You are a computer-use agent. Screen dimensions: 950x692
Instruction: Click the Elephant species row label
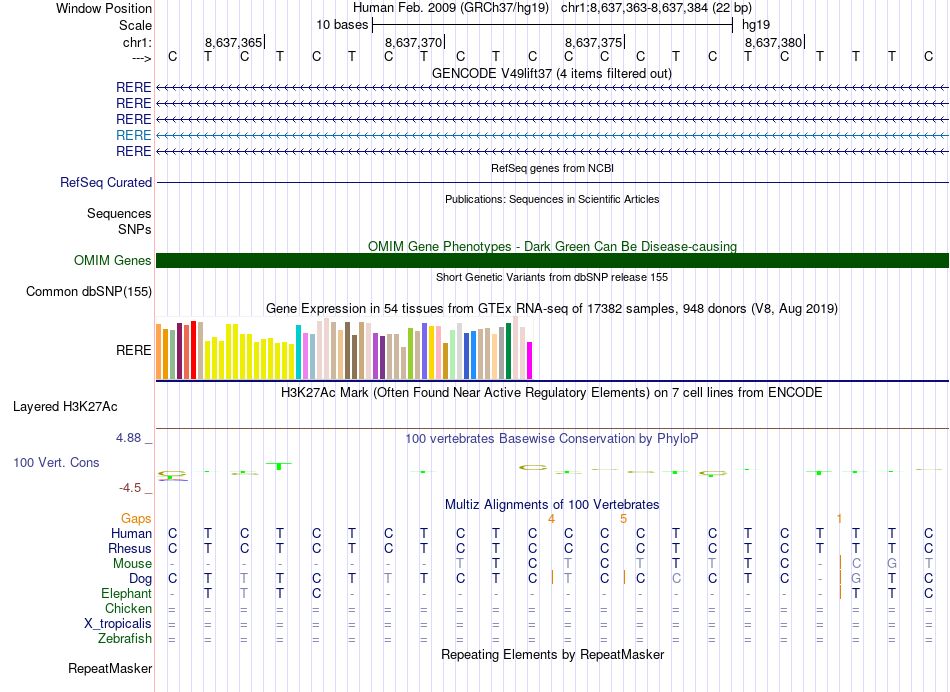[x=127, y=593]
